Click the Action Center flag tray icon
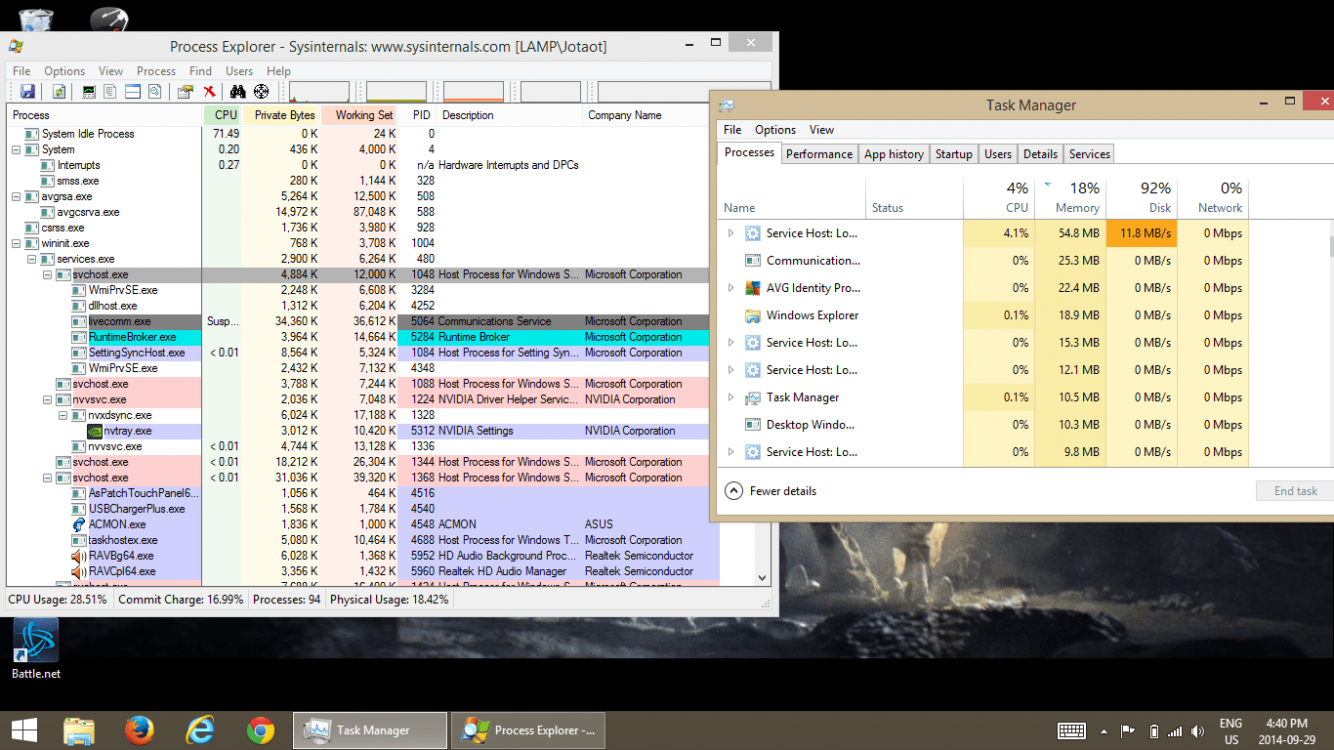The height and width of the screenshot is (750, 1334). [x=1128, y=731]
